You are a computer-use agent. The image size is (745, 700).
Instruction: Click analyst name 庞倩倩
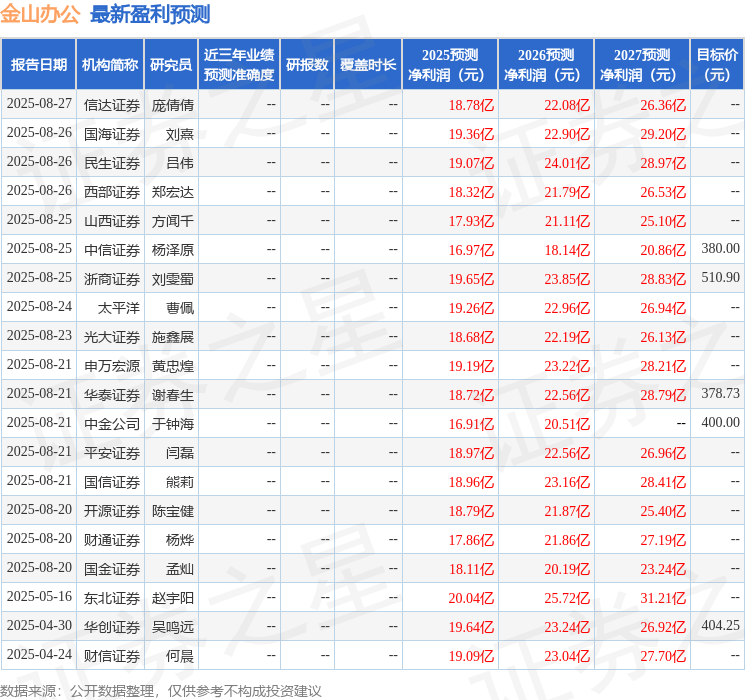[173, 105]
